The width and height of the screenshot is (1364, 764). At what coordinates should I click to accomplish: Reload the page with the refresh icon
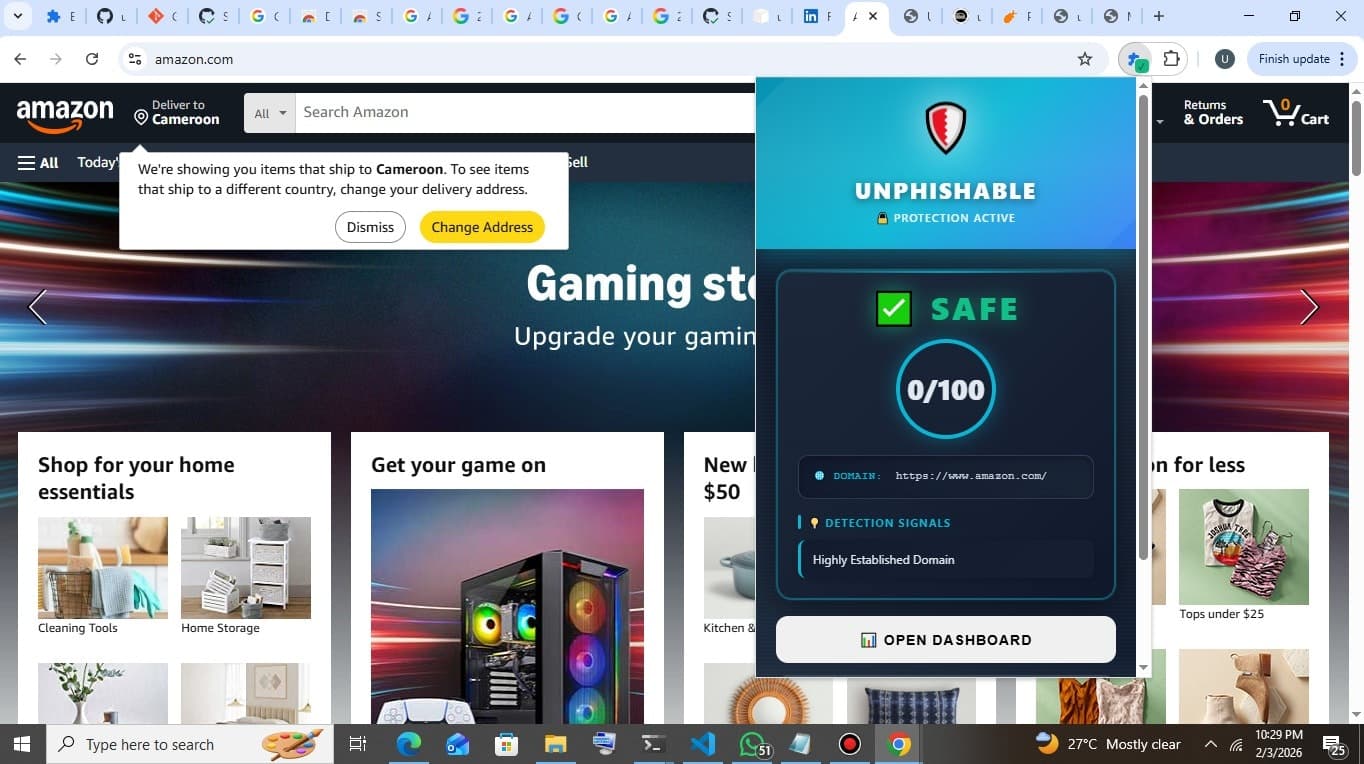[91, 58]
